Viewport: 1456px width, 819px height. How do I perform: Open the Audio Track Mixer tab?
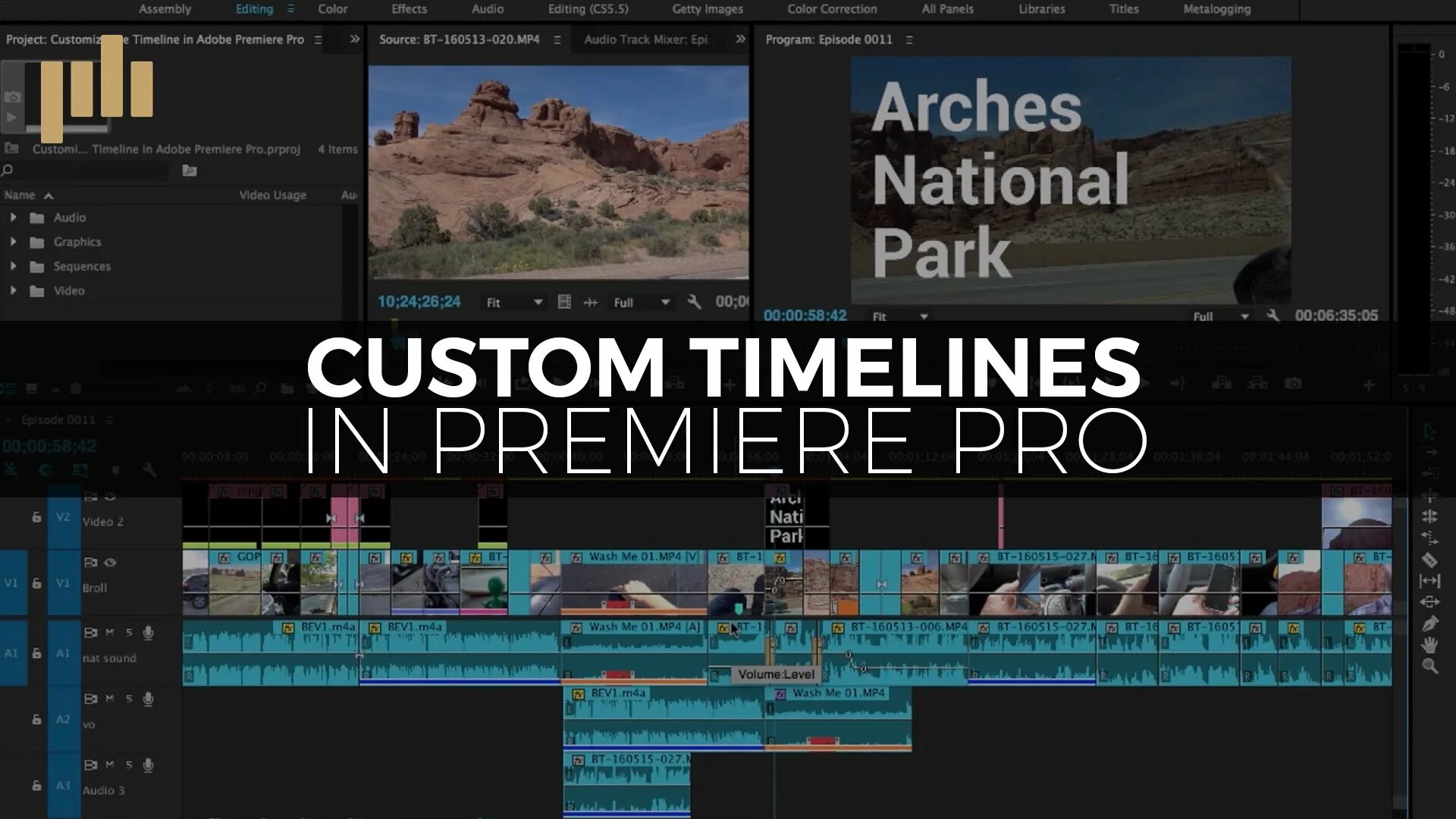tap(645, 39)
